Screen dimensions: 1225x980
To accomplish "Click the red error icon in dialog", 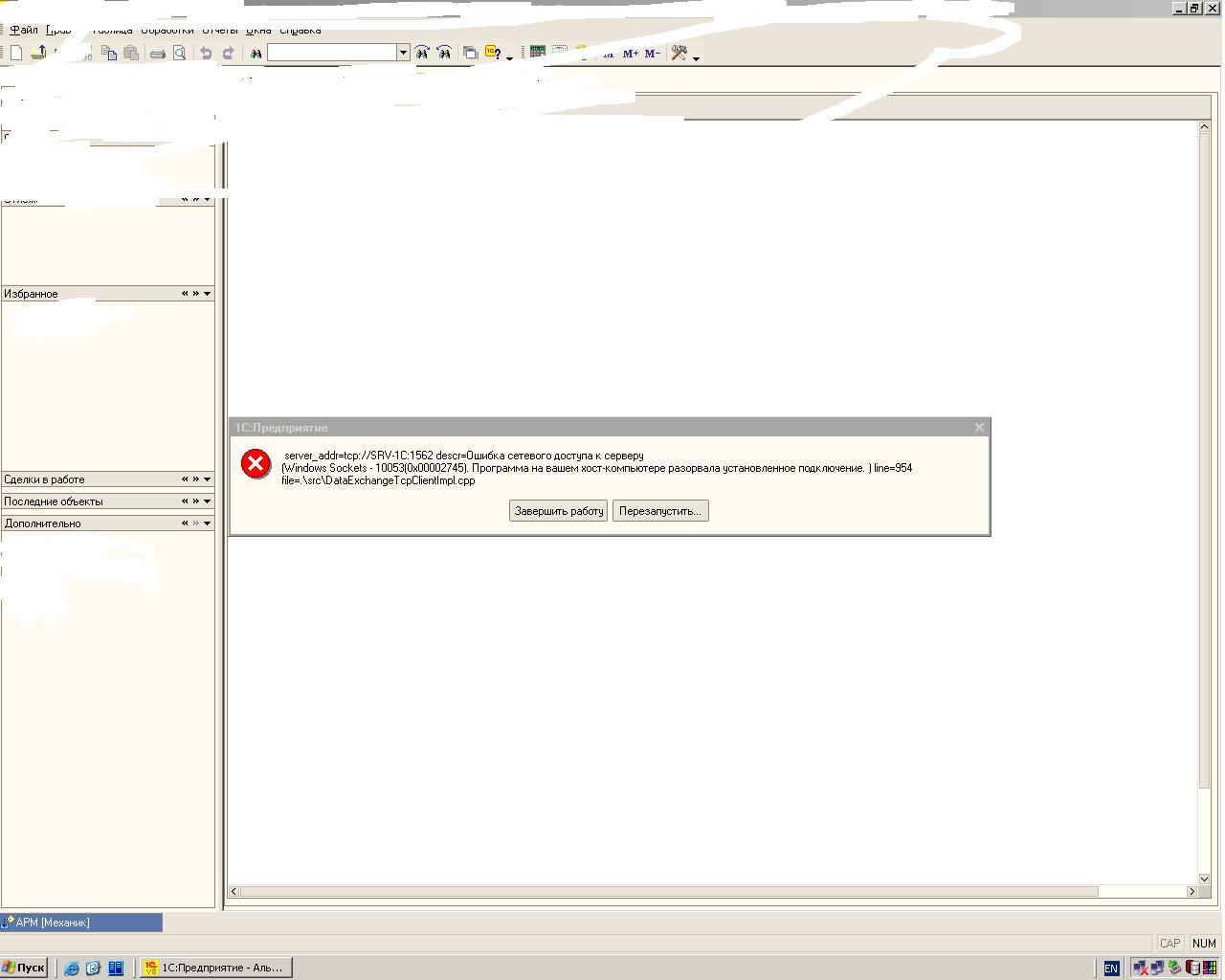I will 256,464.
